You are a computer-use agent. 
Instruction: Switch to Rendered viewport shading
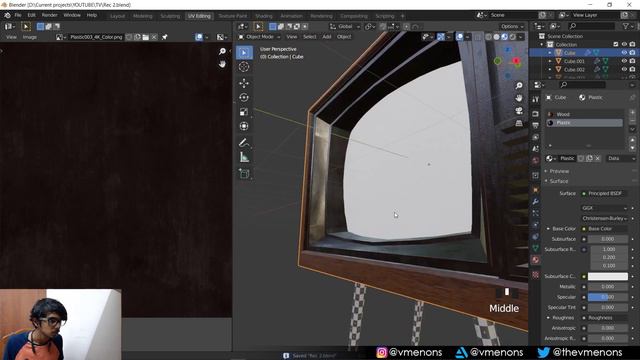tap(512, 37)
